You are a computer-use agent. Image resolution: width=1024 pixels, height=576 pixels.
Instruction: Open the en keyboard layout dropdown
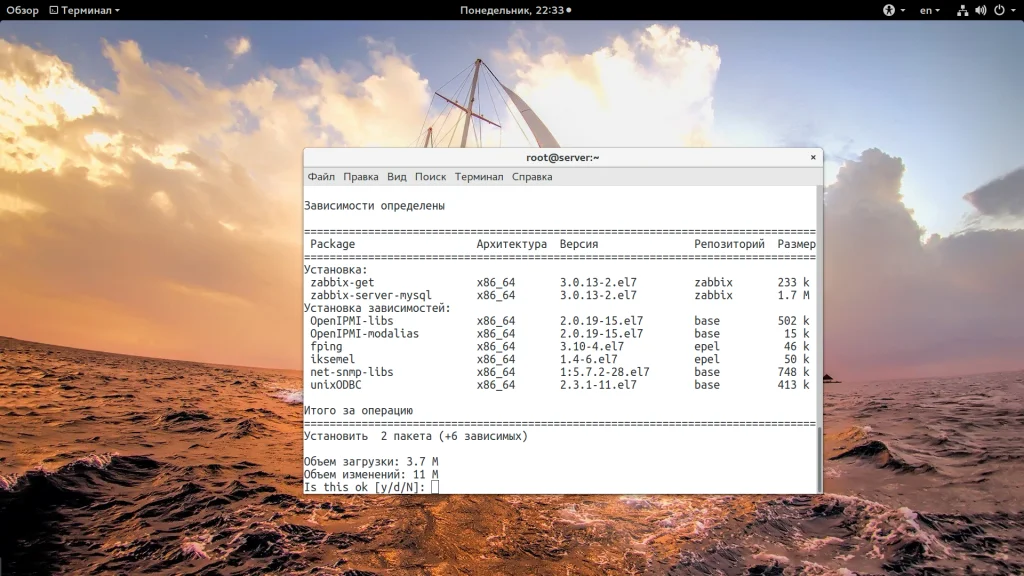pos(930,10)
